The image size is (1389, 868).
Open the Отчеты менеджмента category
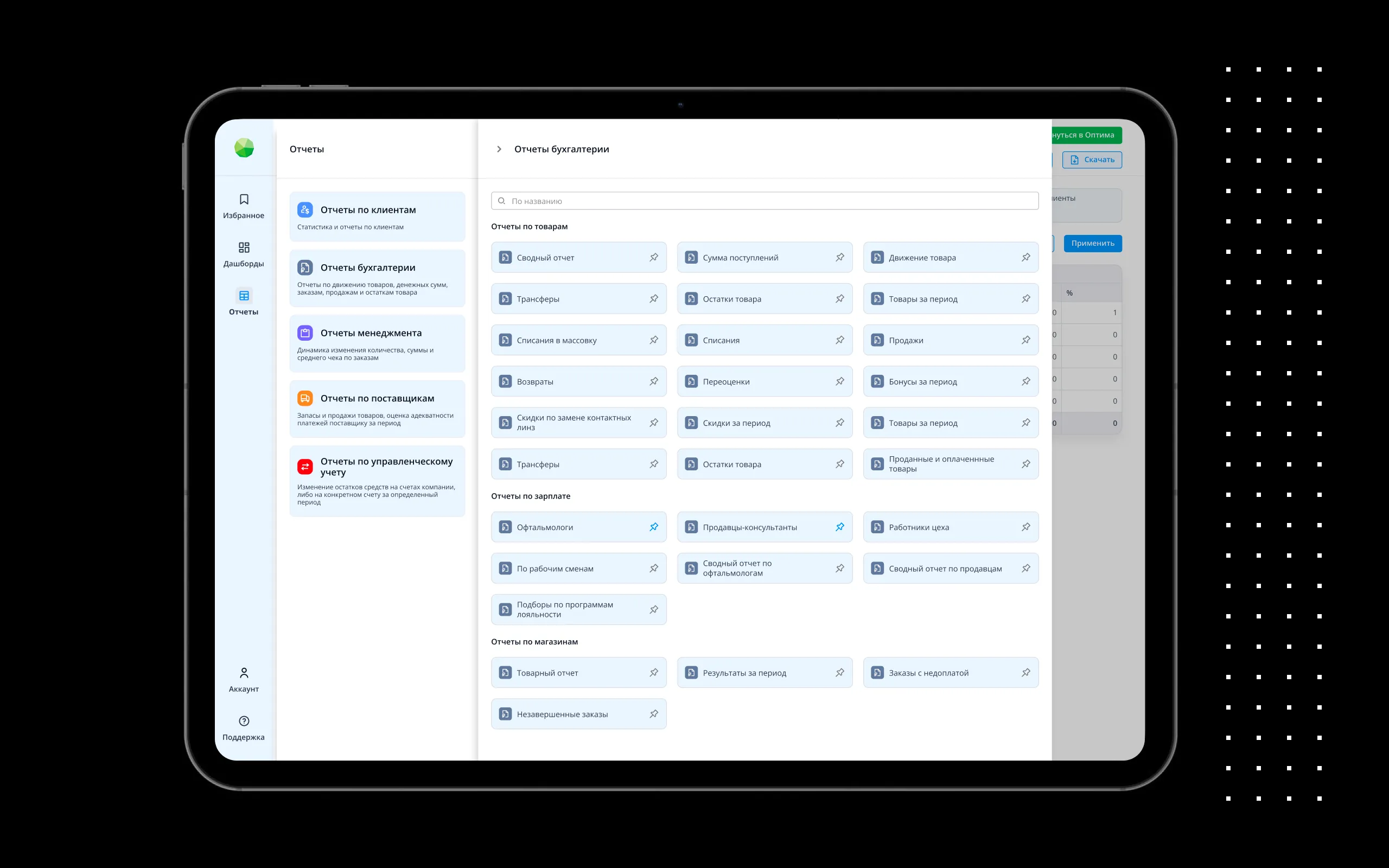pyautogui.click(x=377, y=343)
